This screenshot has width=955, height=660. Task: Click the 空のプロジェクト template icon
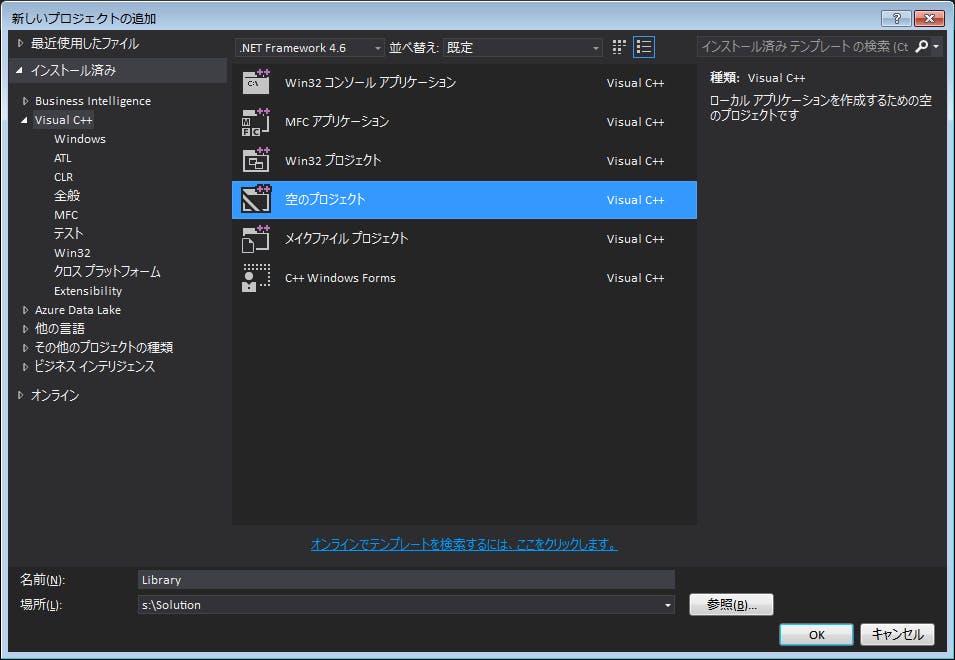(x=256, y=199)
